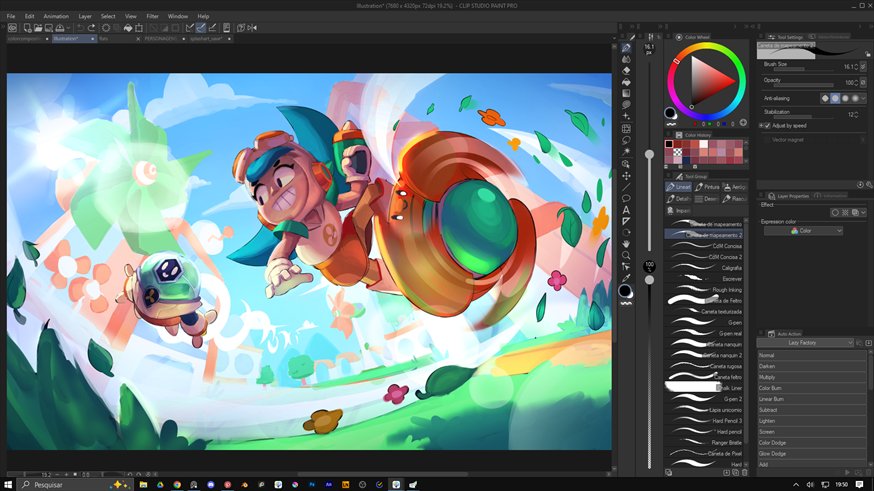Click the Brush Size stepper arrows

coord(856,67)
